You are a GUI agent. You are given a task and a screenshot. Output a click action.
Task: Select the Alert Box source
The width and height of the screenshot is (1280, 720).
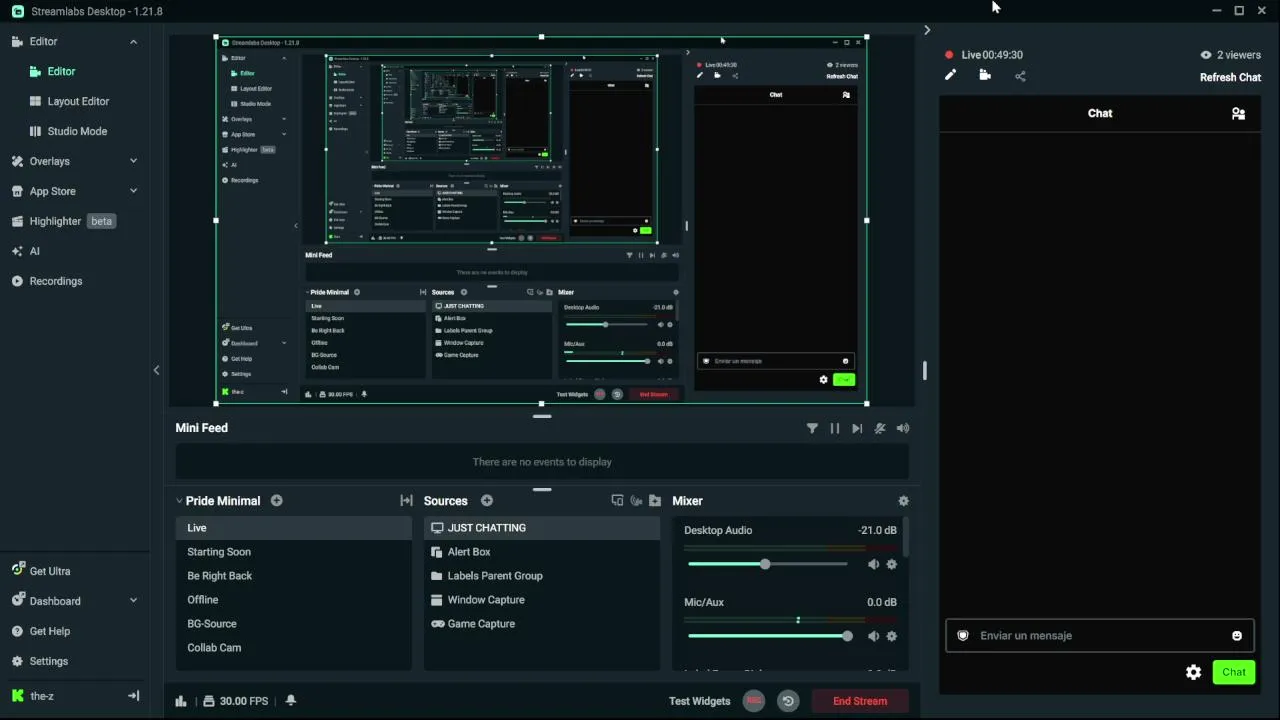541,552
